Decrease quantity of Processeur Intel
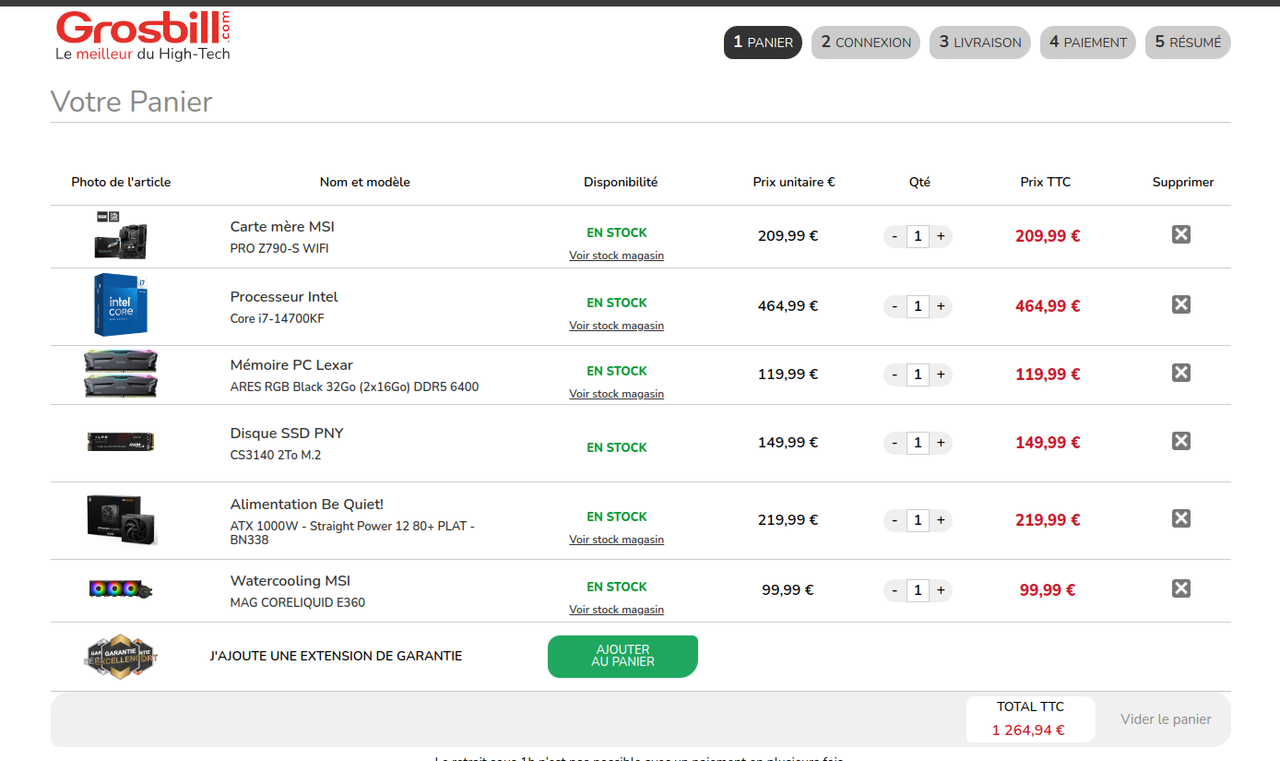 pyautogui.click(x=895, y=306)
